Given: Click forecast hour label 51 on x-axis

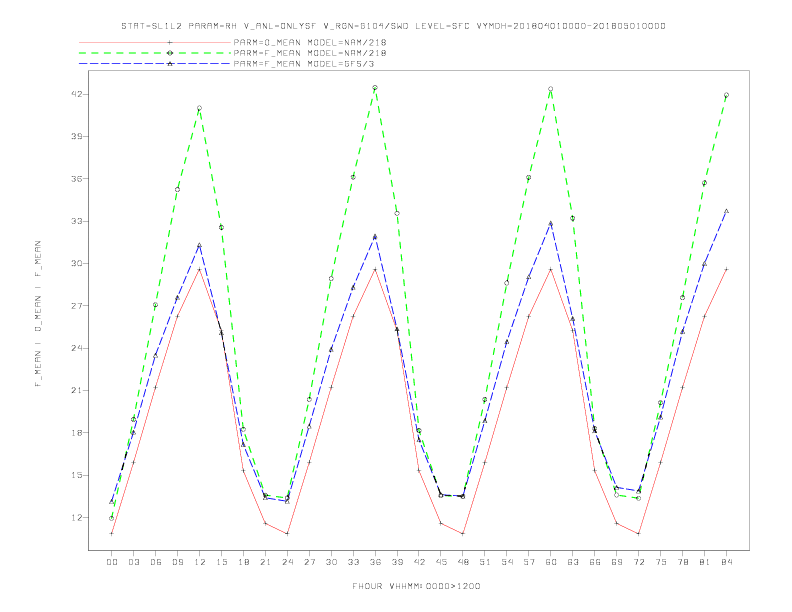Looking at the screenshot, I should 485,562.
